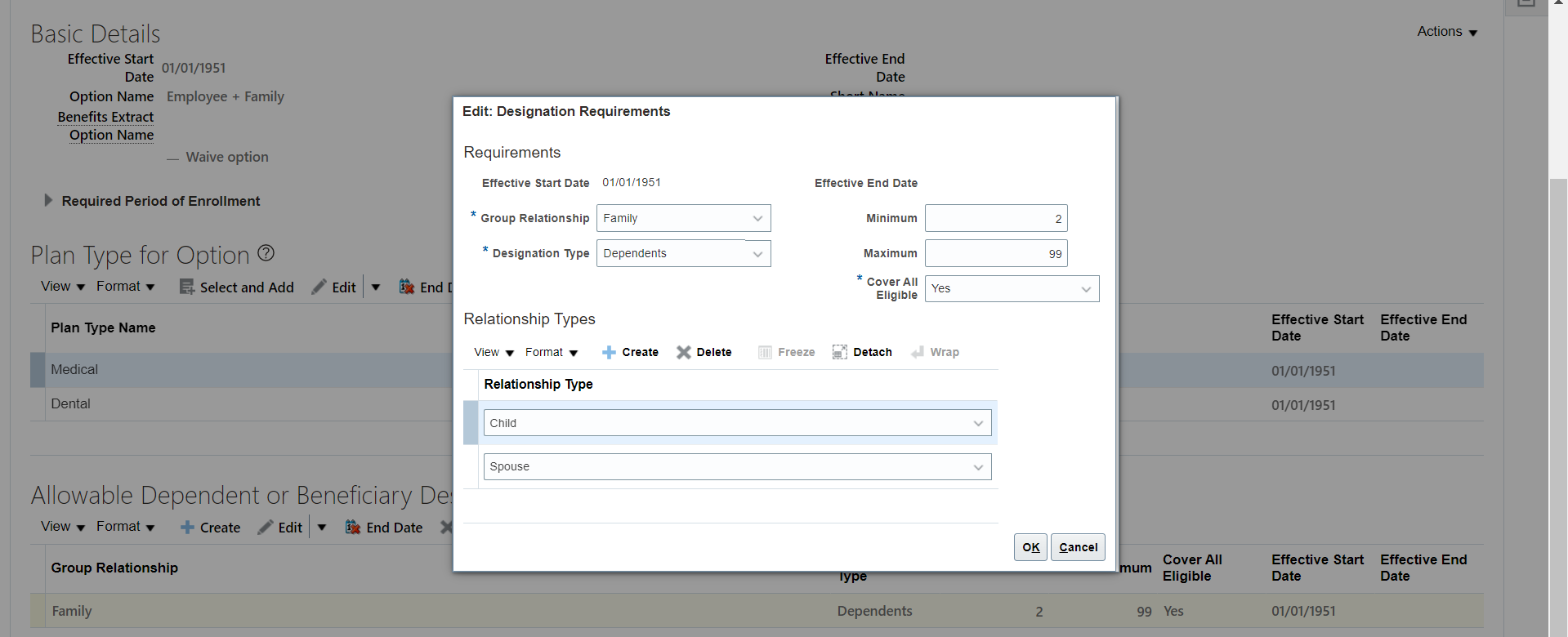Viewport: 1568px width, 637px height.
Task: Click the OK button in the dialog
Action: (x=1030, y=547)
